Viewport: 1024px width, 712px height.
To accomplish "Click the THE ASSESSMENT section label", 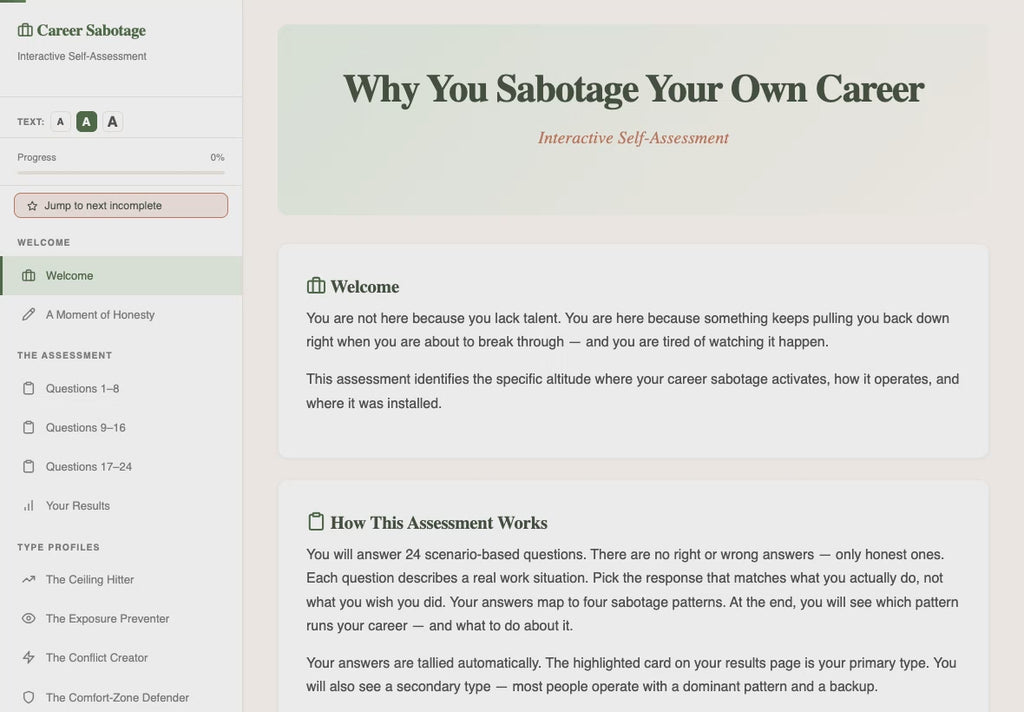I will (x=65, y=355).
